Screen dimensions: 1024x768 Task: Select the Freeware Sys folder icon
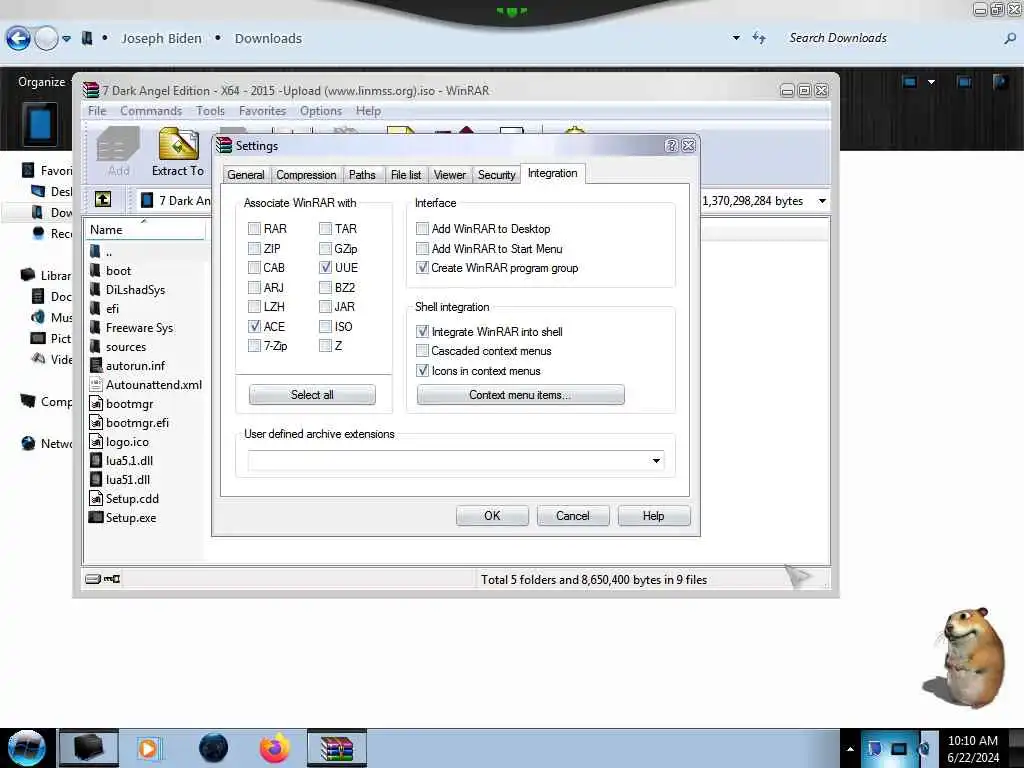coord(95,327)
